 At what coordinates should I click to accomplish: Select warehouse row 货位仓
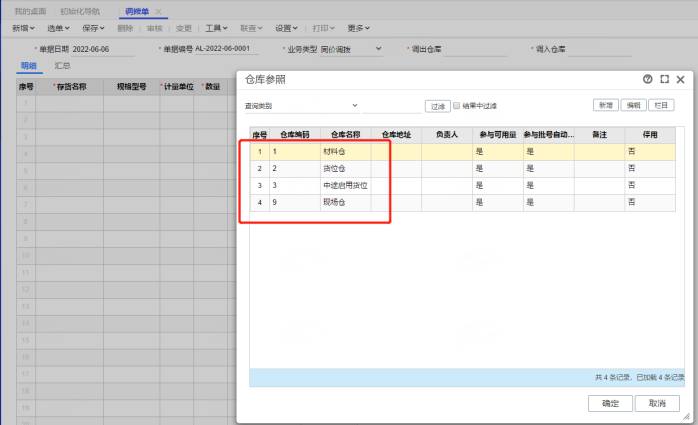tap(463, 169)
